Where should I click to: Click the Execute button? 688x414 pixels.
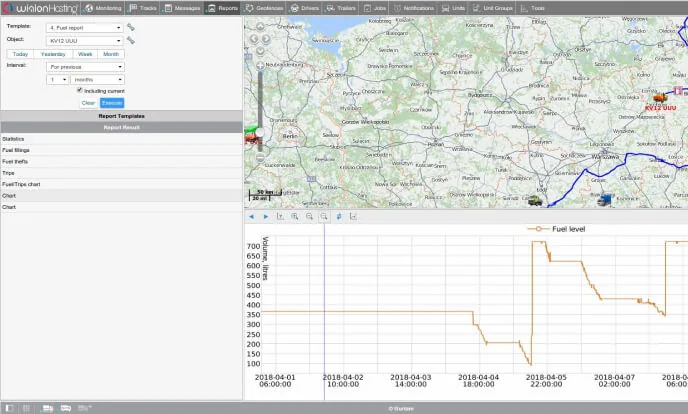click(112, 103)
